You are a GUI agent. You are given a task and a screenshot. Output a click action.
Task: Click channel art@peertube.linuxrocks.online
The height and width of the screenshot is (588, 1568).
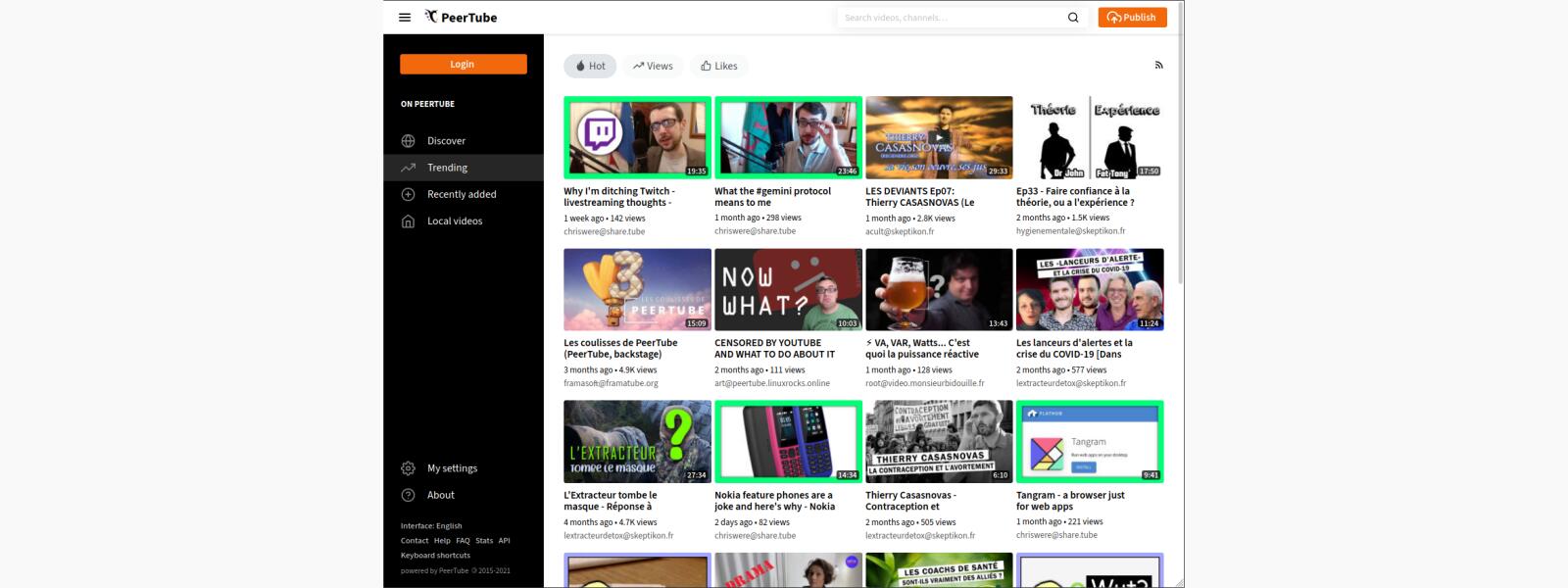tap(772, 383)
